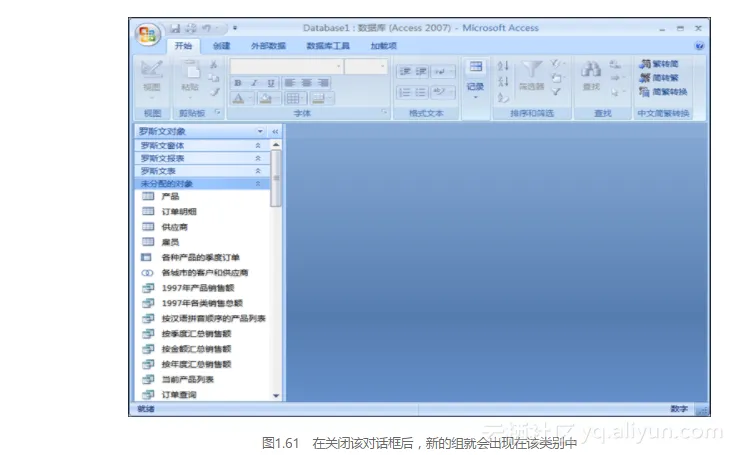Pick the font color A swatch
The image size is (734, 455).
click(x=239, y=98)
